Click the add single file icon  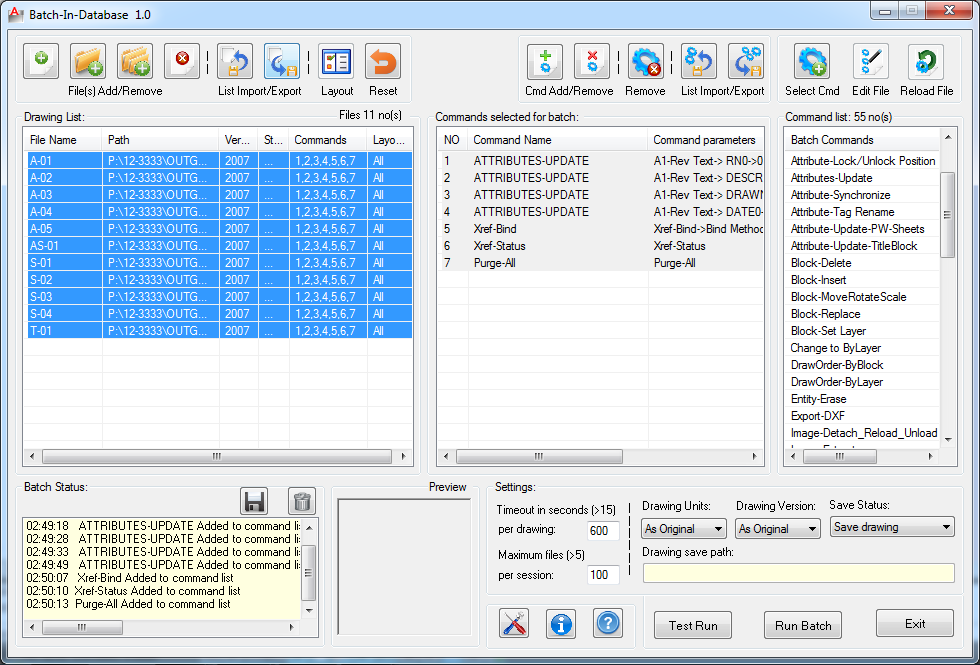(x=41, y=61)
